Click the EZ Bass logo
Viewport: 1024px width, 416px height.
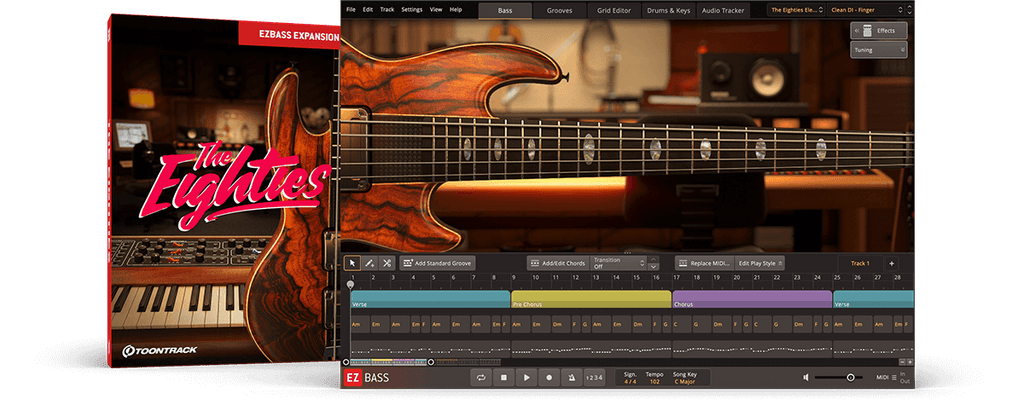click(x=367, y=377)
